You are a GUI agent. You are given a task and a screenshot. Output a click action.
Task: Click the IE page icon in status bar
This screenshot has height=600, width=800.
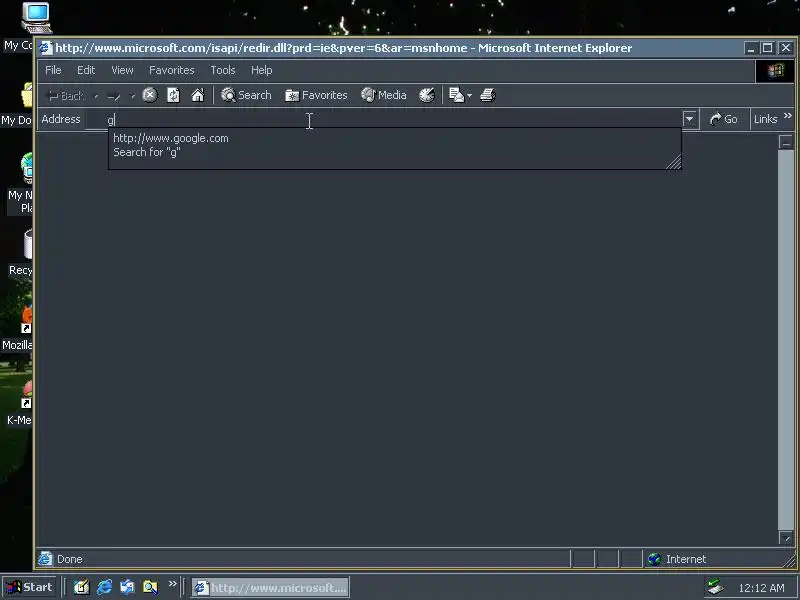coord(45,559)
